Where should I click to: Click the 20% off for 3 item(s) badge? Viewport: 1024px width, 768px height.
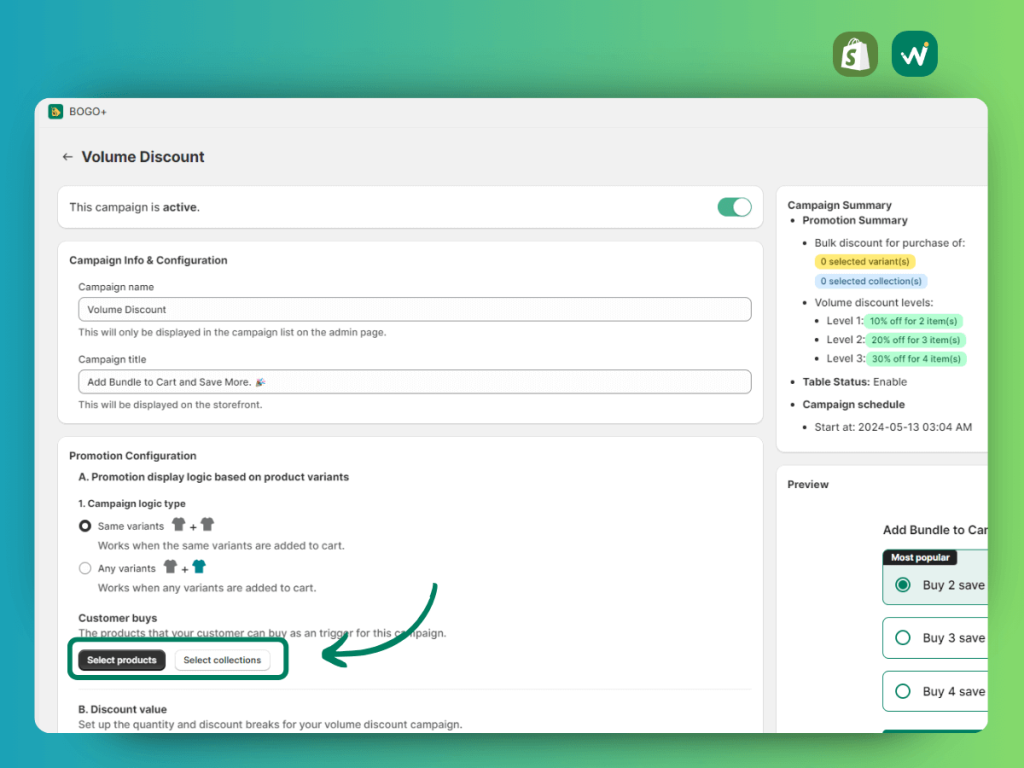pyautogui.click(x=916, y=340)
